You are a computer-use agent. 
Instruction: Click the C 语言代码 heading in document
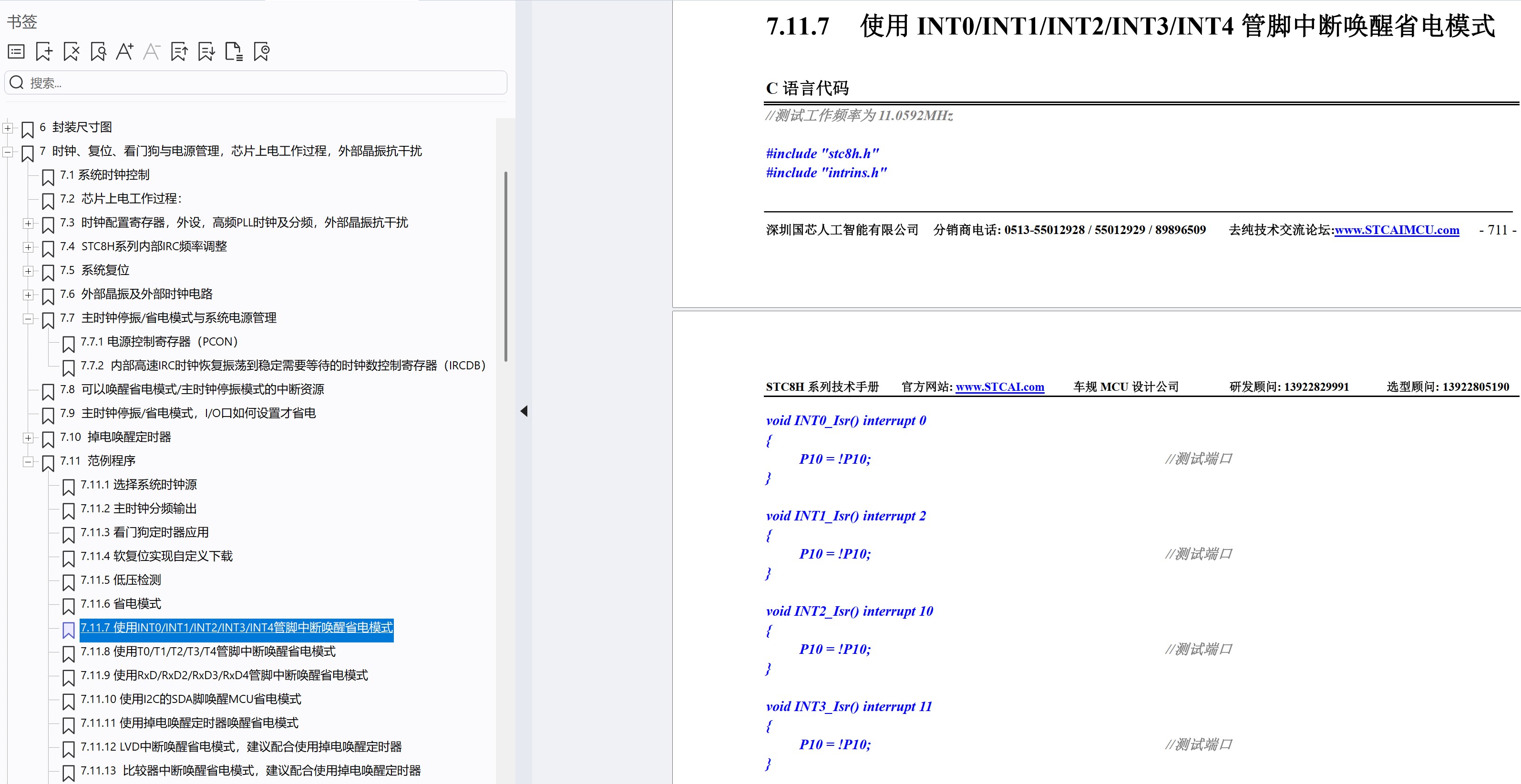coord(807,89)
